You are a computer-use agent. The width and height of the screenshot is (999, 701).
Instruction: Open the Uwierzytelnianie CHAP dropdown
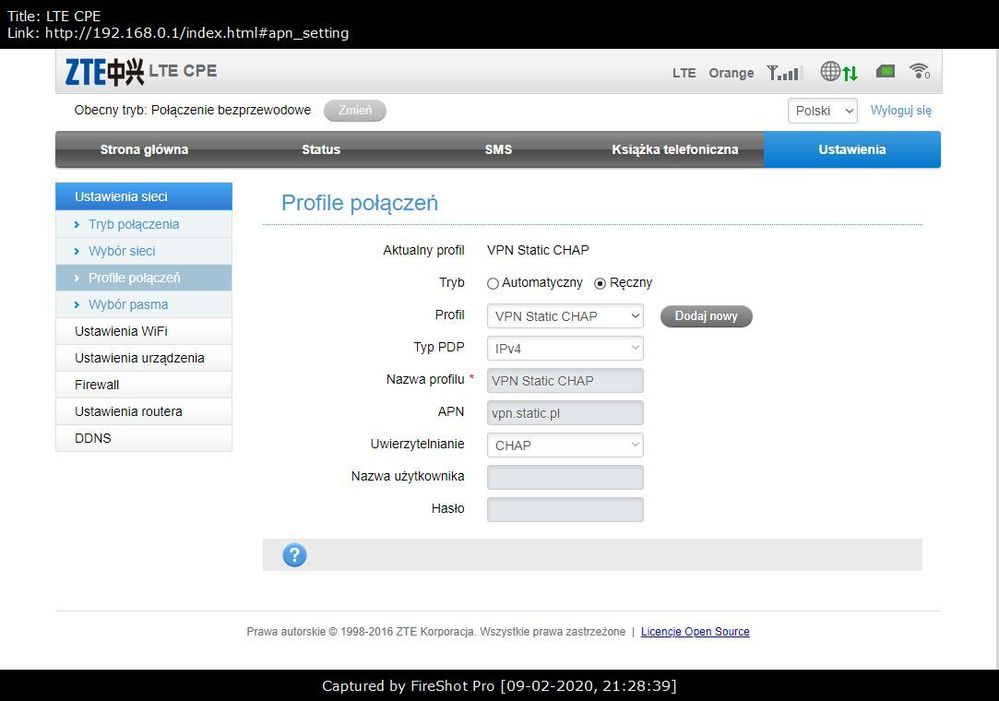pos(565,445)
